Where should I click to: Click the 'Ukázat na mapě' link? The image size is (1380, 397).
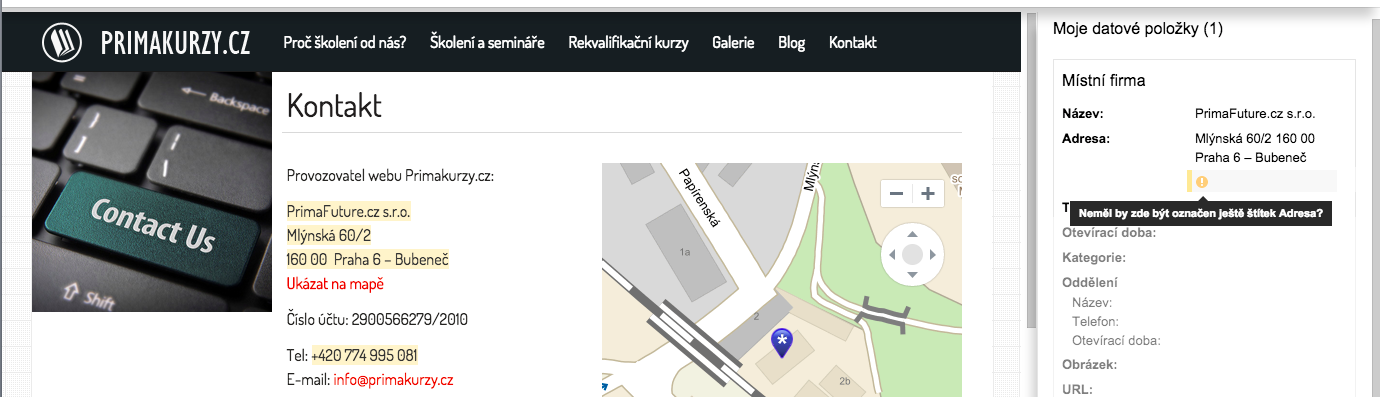point(335,284)
